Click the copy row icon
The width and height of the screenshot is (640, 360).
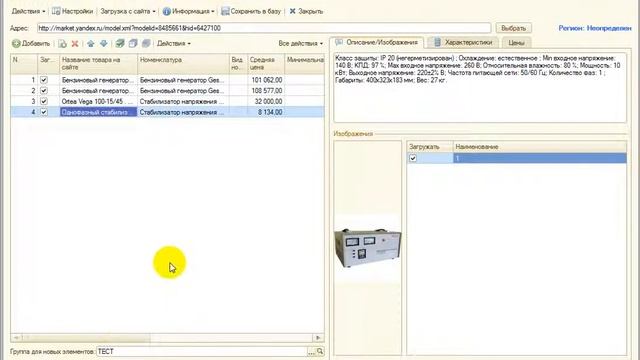pyautogui.click(x=62, y=44)
